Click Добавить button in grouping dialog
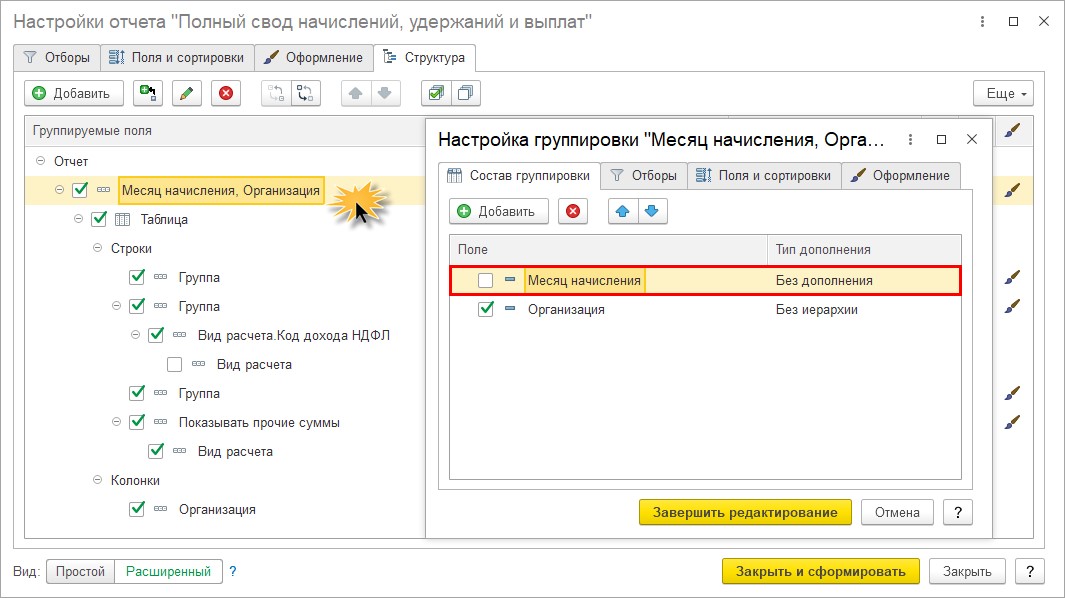The height and width of the screenshot is (598, 1065). point(499,211)
